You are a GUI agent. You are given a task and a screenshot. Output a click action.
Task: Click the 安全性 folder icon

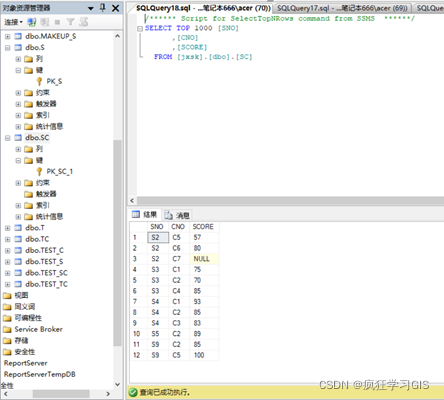[x=7, y=352]
